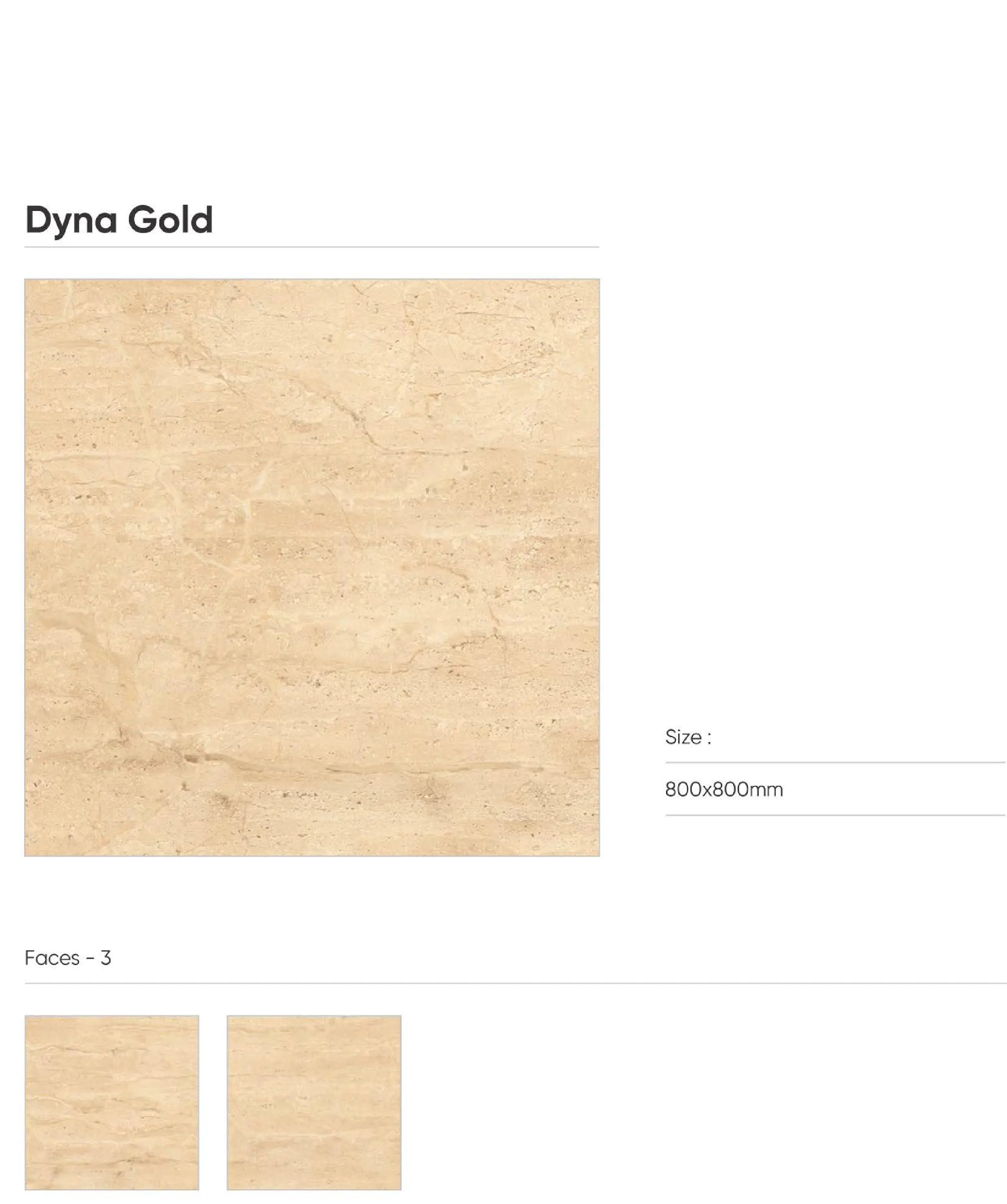This screenshot has height=1204, width=1007.
Task: Click the divider line under Dyna Gold heading
Action: (x=312, y=247)
